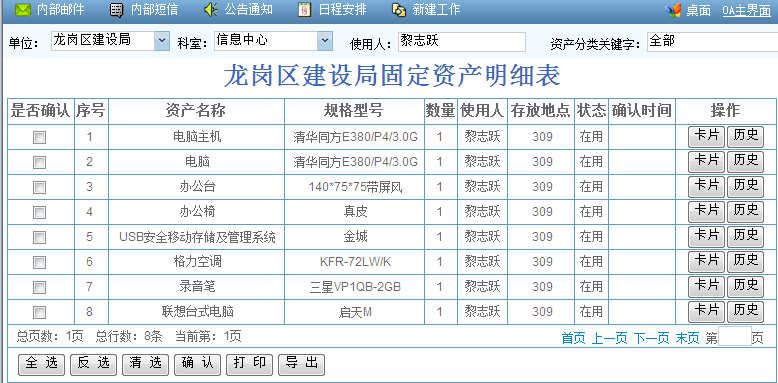The width and height of the screenshot is (778, 383).
Task: Open 公告通知 menu item
Action: 249,9
